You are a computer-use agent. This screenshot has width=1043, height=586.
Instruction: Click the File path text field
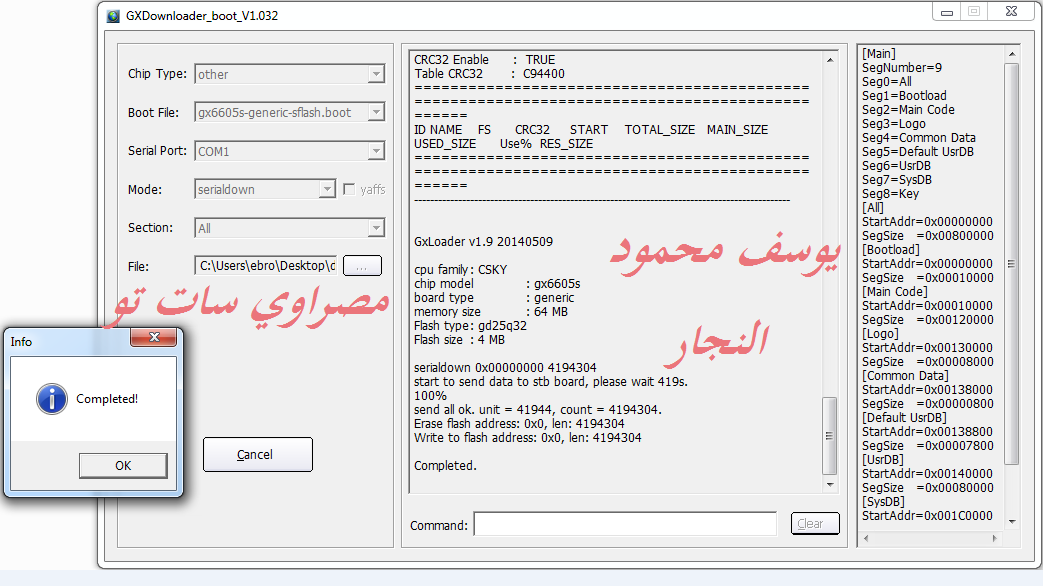(266, 266)
